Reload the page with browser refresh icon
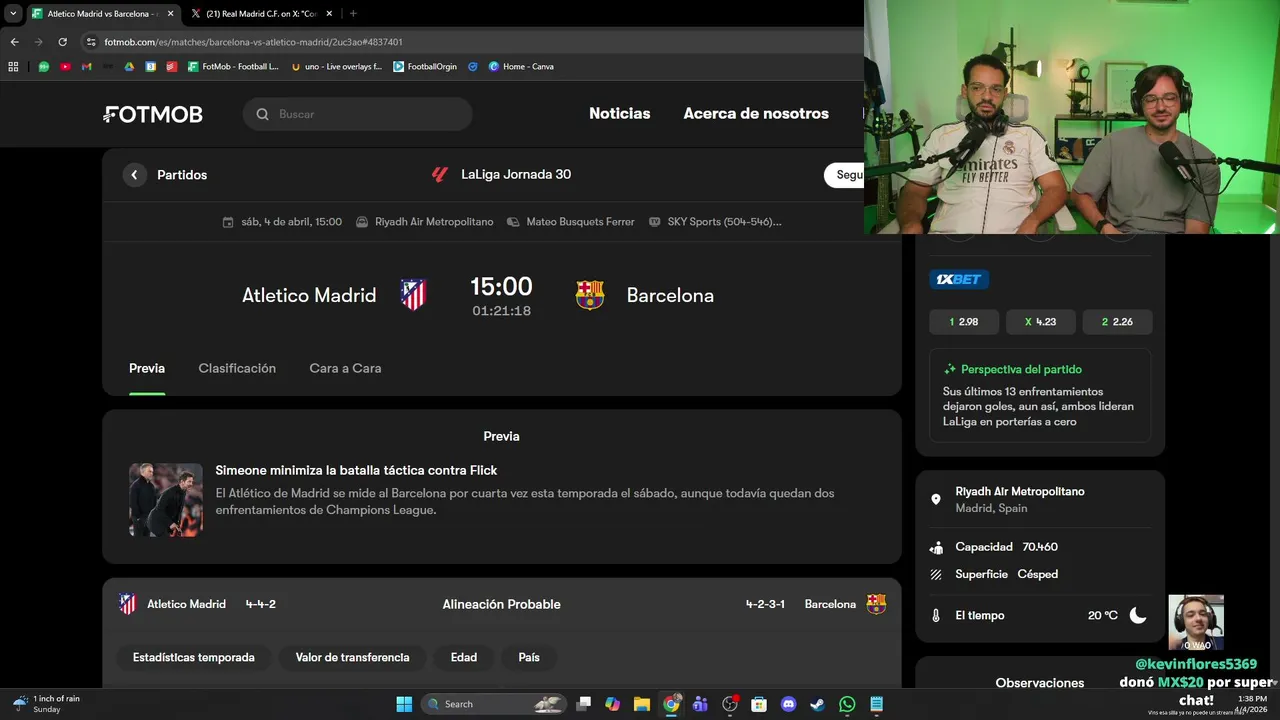The width and height of the screenshot is (1280, 720). (62, 42)
